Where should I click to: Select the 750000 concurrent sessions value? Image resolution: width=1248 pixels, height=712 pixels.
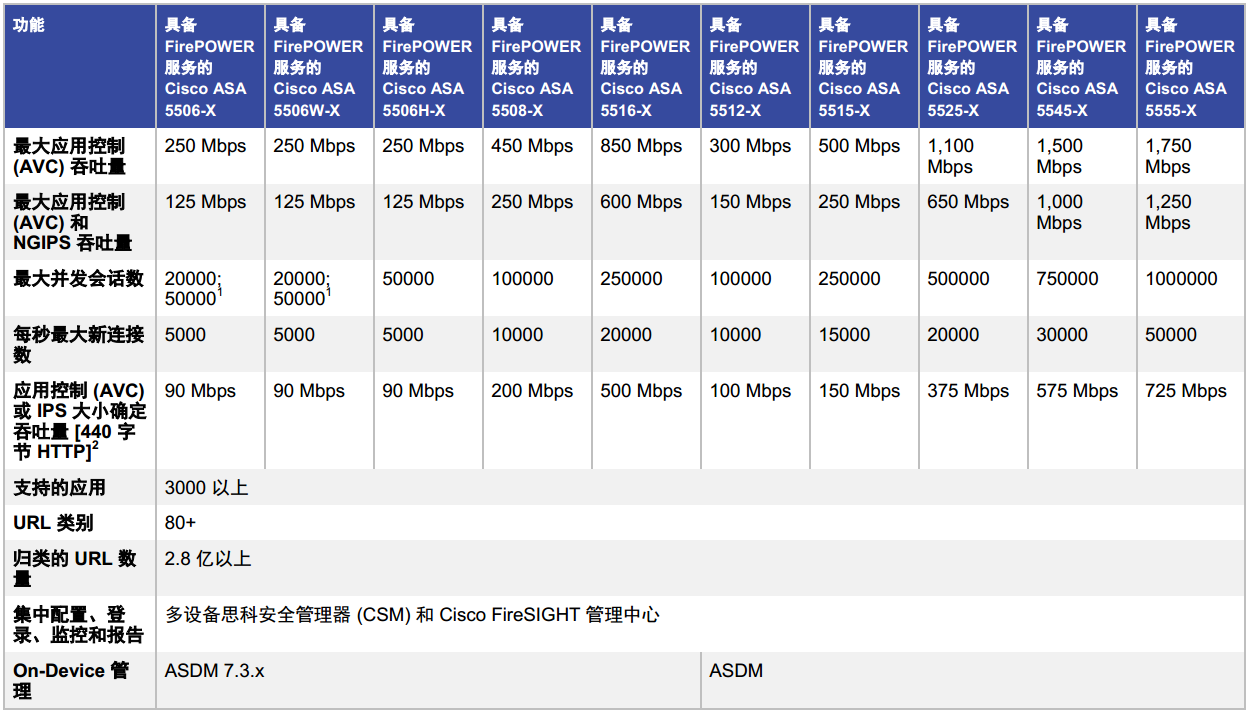pos(1068,279)
